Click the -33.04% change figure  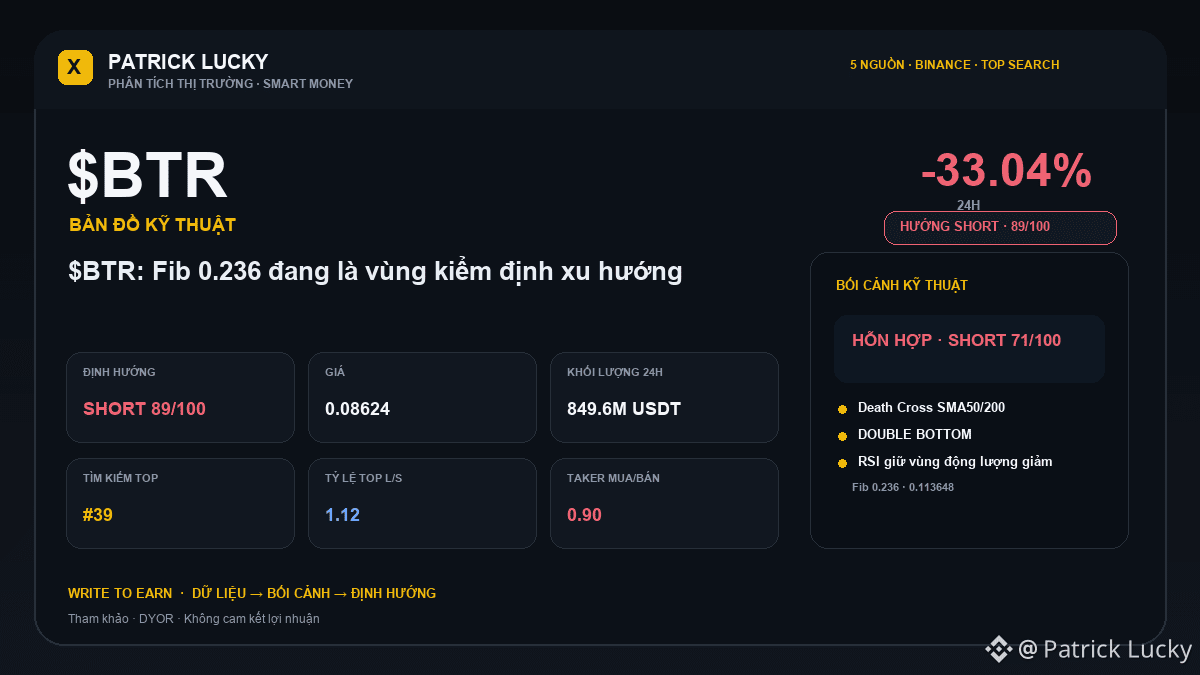click(1006, 171)
